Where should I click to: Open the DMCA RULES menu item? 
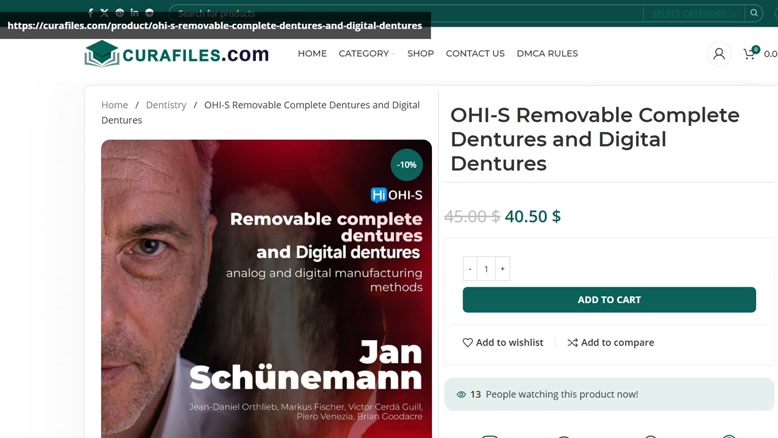tap(547, 54)
